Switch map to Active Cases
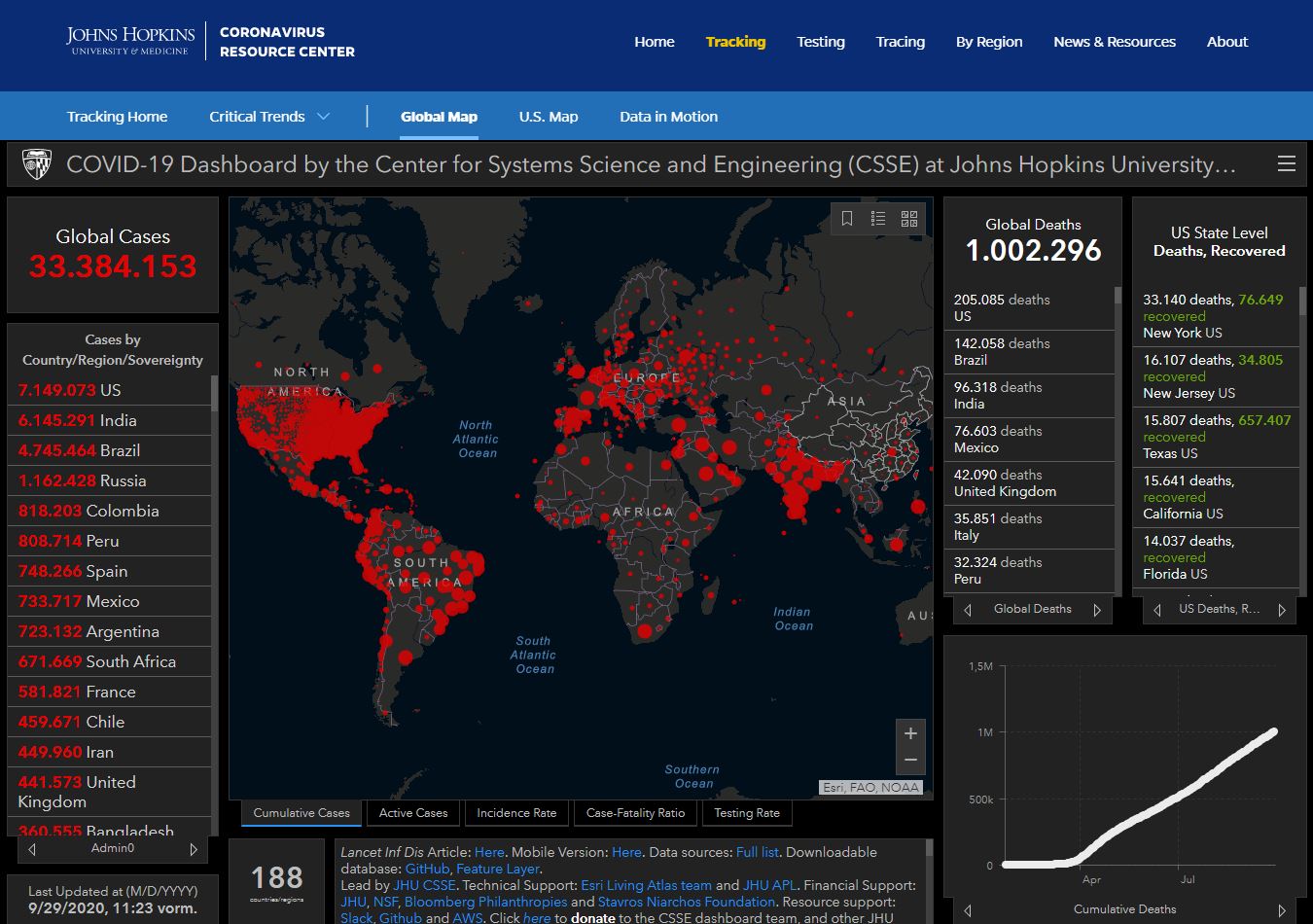Image resolution: width=1313 pixels, height=924 pixels. tap(413, 813)
